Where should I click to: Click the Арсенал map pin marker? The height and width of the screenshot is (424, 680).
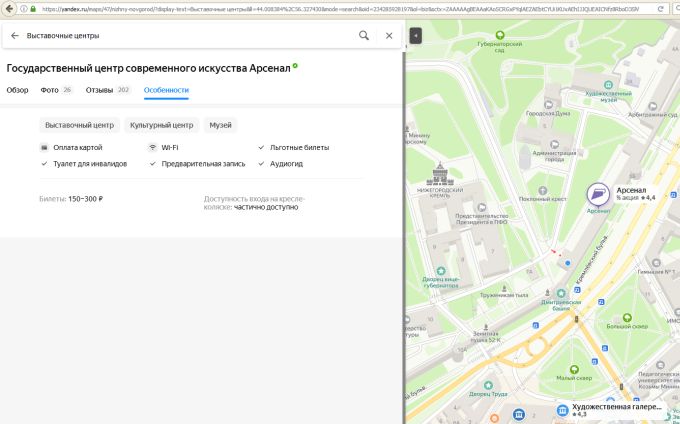point(598,194)
